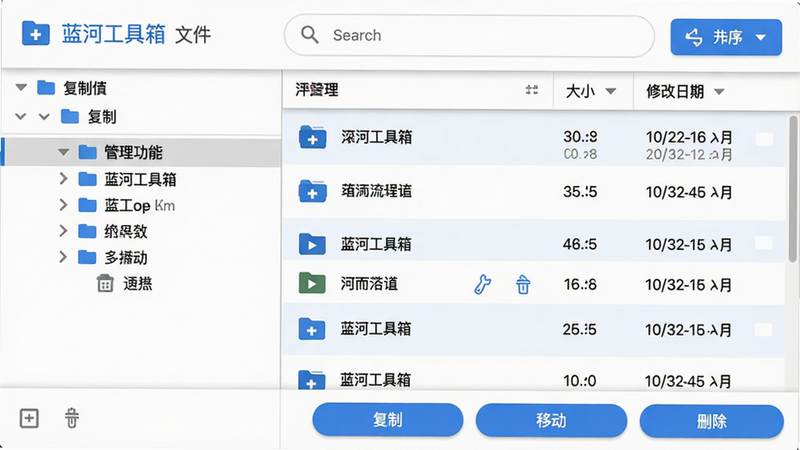
Task: Collapse the 复制债 root folder
Action: [21, 88]
